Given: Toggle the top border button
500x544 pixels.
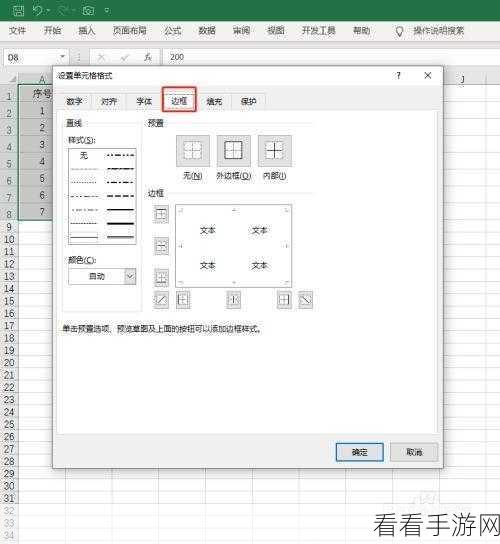Looking at the screenshot, I should 161,214.
